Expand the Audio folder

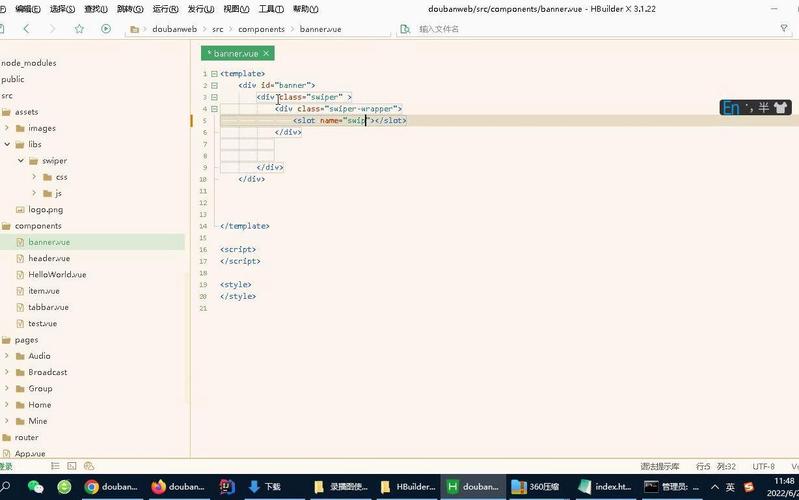click(7, 356)
